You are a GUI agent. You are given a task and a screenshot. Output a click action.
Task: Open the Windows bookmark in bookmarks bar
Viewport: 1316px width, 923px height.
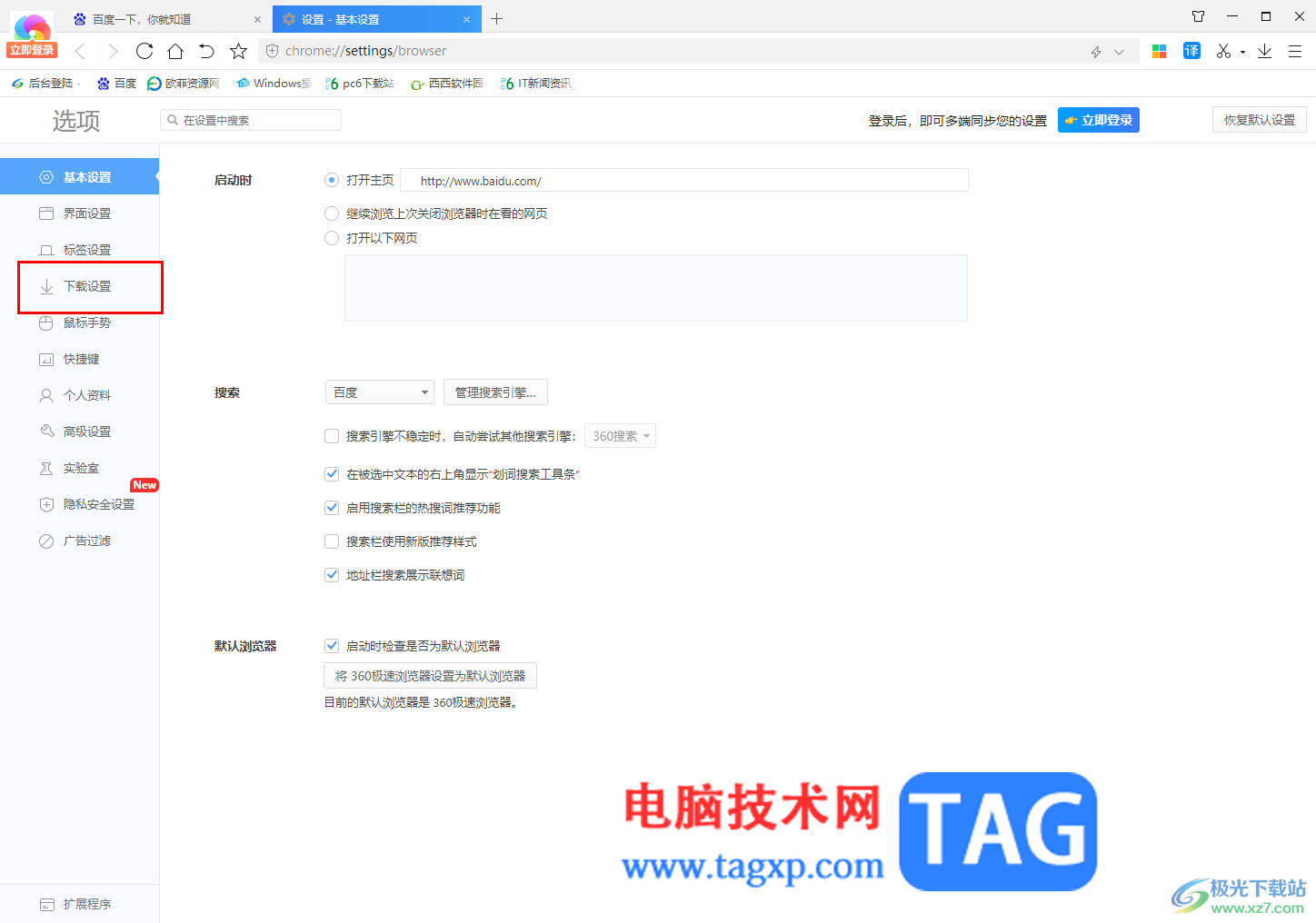(x=274, y=84)
